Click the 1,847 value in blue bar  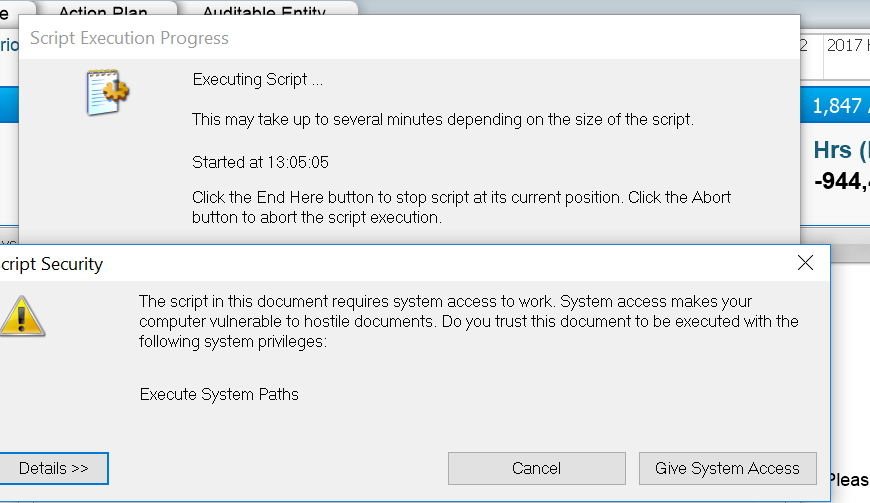point(838,106)
